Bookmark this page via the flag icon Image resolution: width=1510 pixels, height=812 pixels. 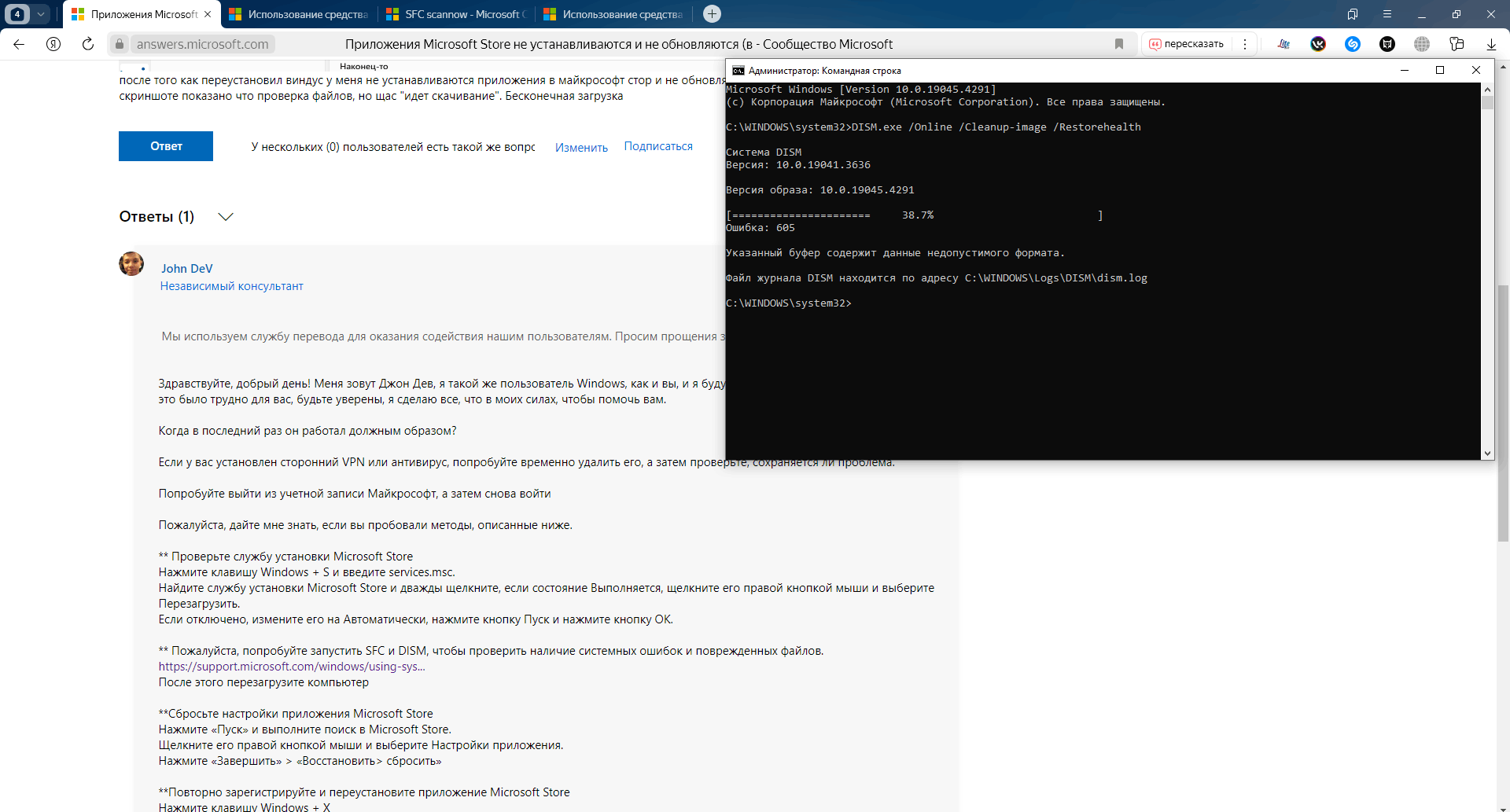tap(1119, 44)
